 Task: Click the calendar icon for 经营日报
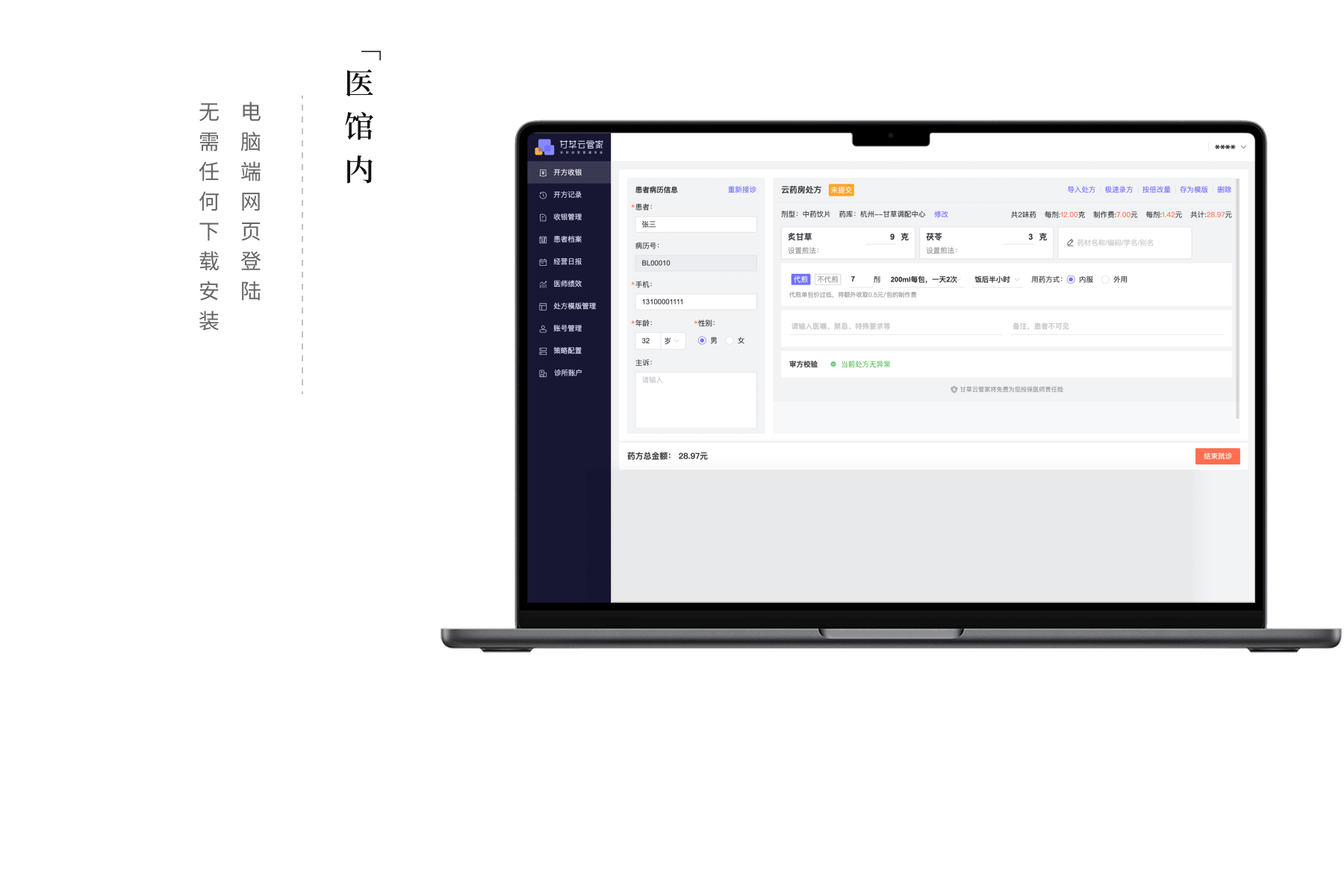[543, 262]
